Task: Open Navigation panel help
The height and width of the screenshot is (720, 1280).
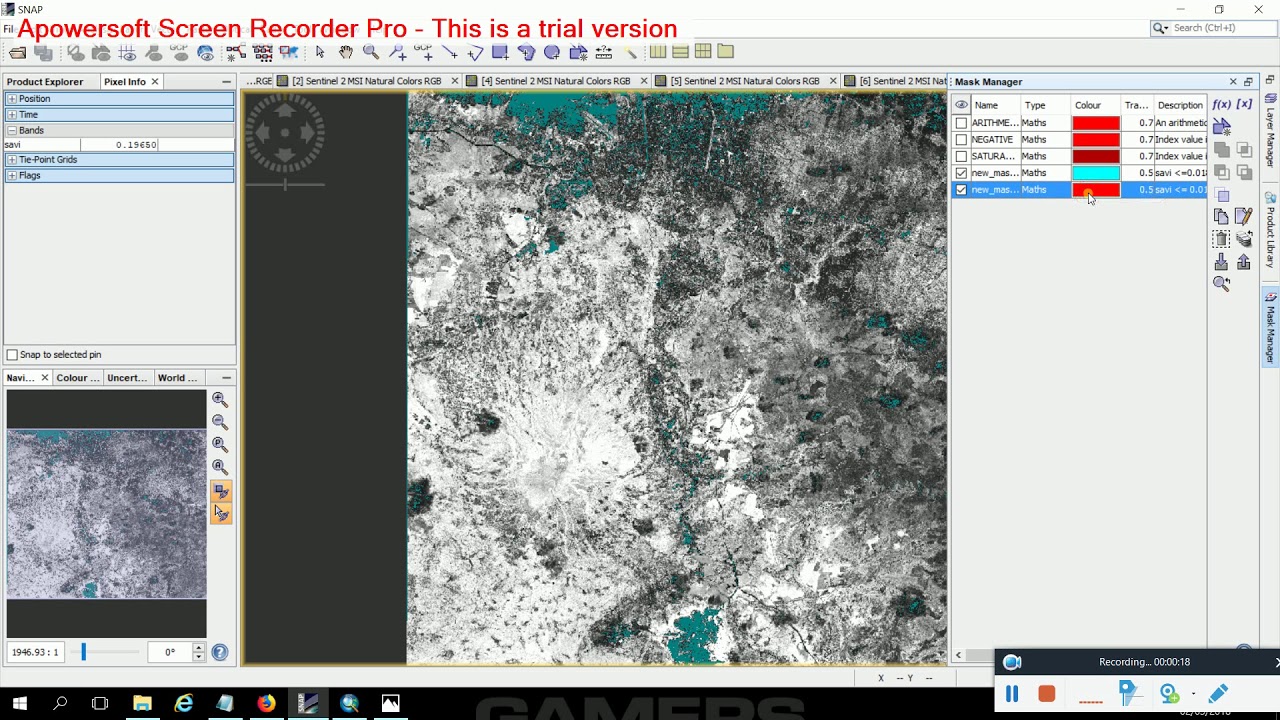Action: [x=220, y=652]
